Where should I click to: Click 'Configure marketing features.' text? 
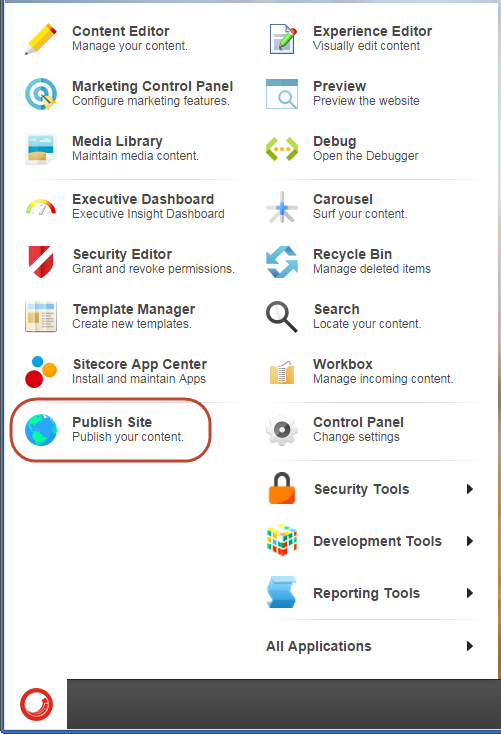pyautogui.click(x=151, y=101)
